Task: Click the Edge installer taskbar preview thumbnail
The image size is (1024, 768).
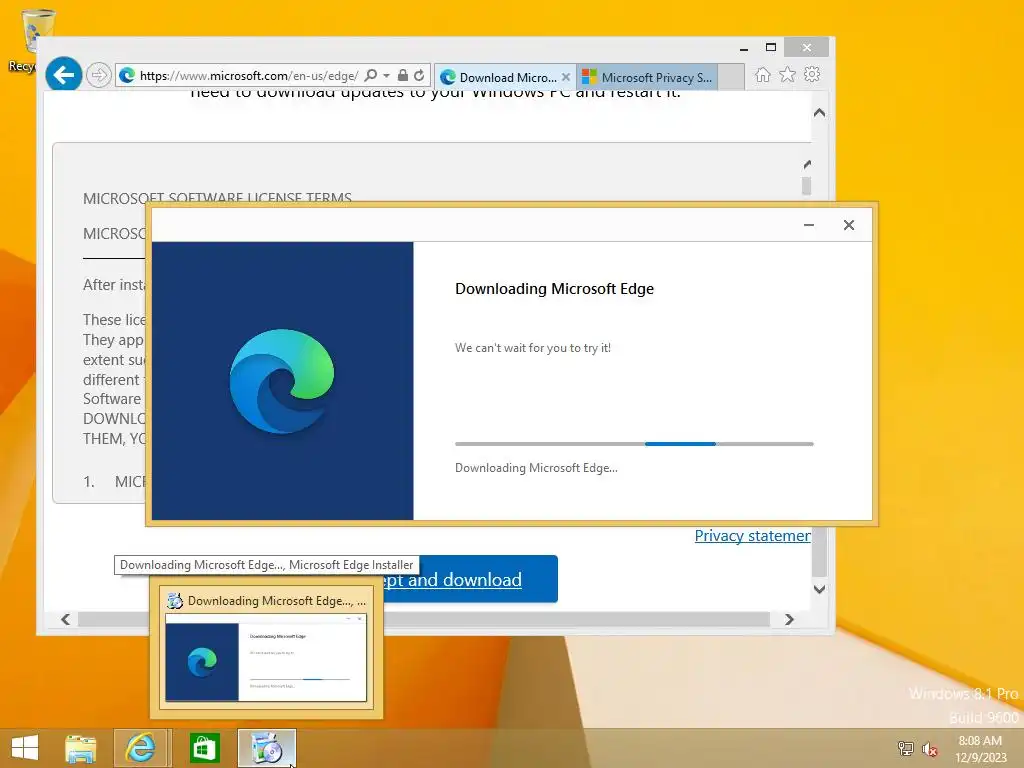Action: pyautogui.click(x=266, y=658)
